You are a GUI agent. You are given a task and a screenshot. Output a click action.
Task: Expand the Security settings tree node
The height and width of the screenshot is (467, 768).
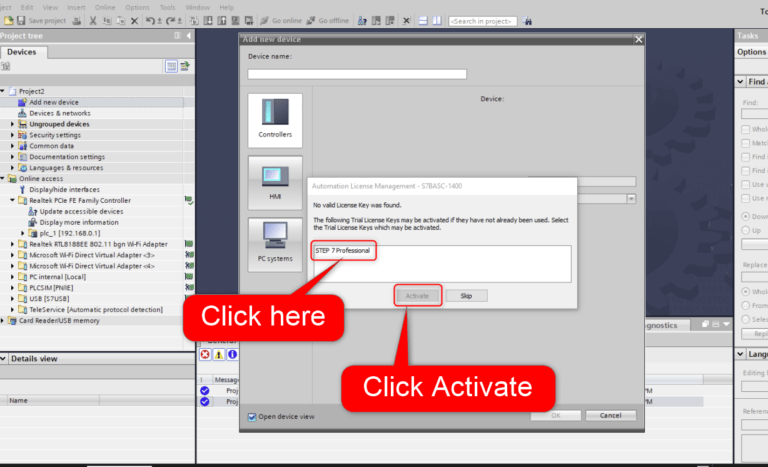coord(13,135)
